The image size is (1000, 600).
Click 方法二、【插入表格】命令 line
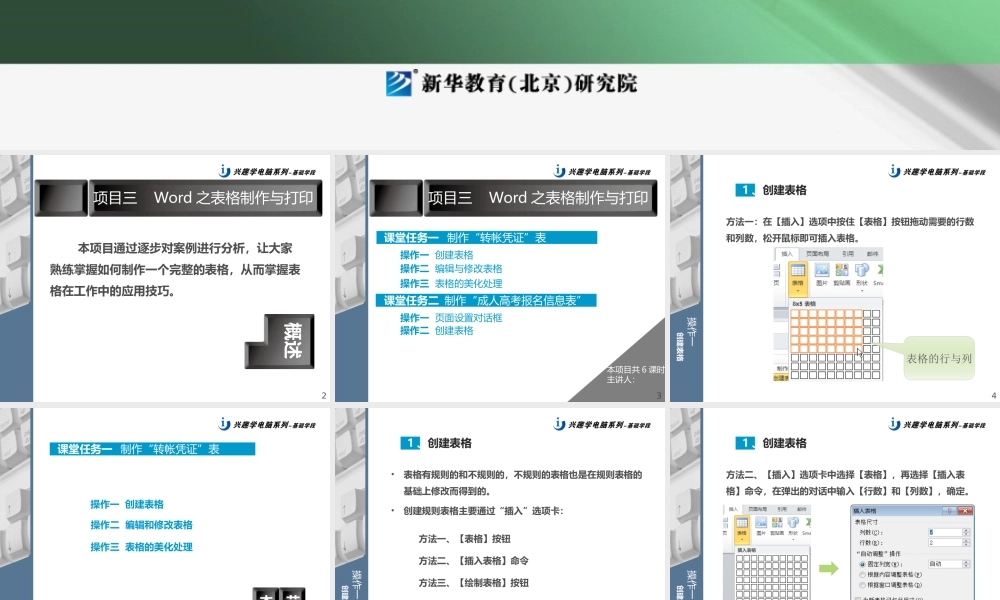(473, 560)
